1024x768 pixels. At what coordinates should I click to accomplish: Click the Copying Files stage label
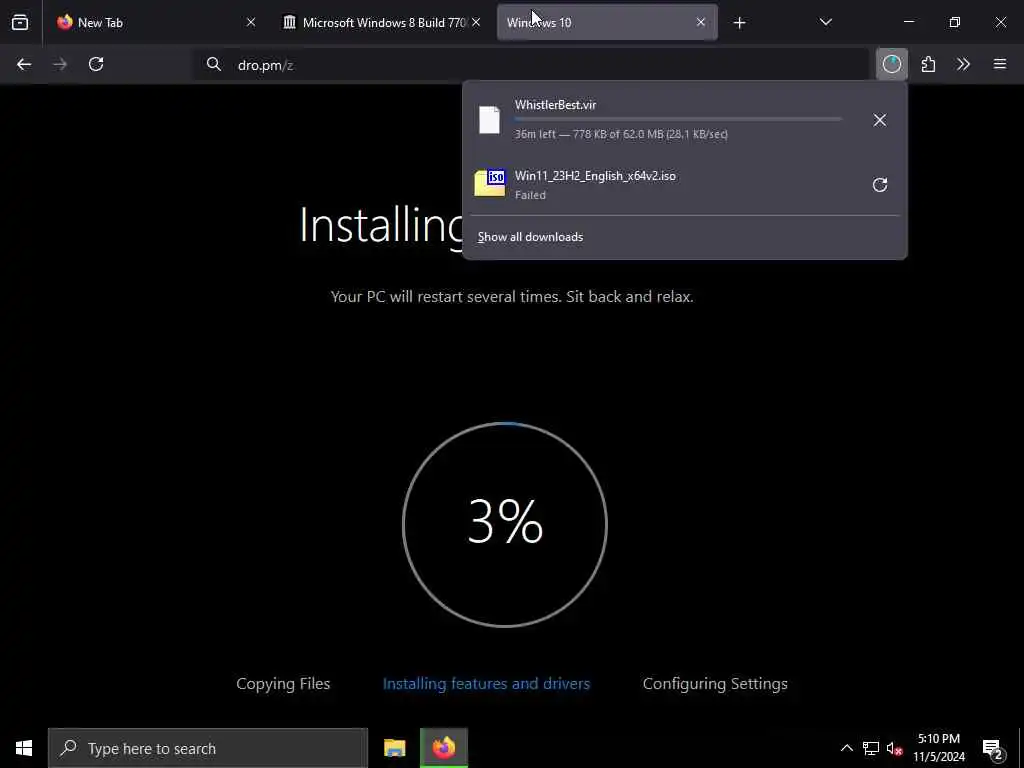point(283,684)
